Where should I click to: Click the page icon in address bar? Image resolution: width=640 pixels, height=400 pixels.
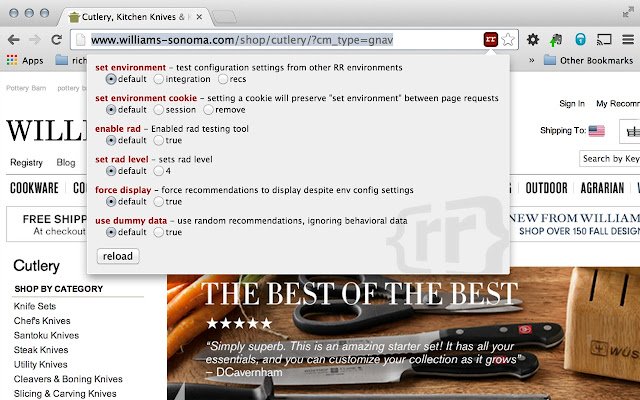tap(81, 40)
